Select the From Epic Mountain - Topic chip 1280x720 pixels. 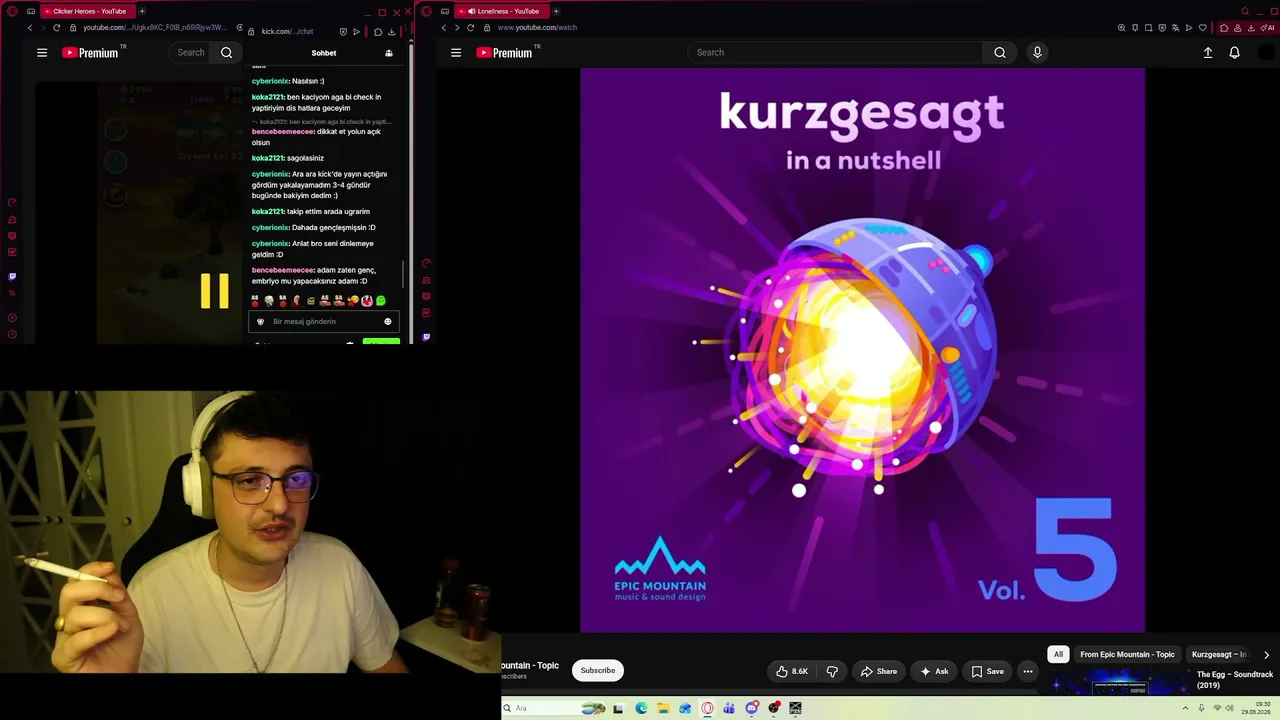pyautogui.click(x=1127, y=655)
